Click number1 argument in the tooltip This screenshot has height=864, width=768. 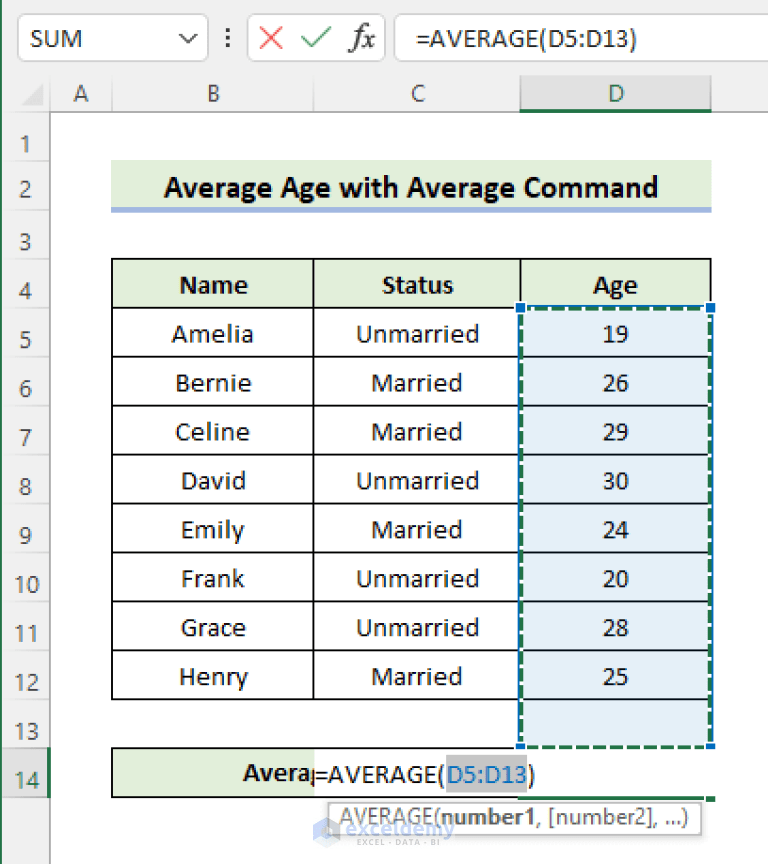[x=488, y=817]
